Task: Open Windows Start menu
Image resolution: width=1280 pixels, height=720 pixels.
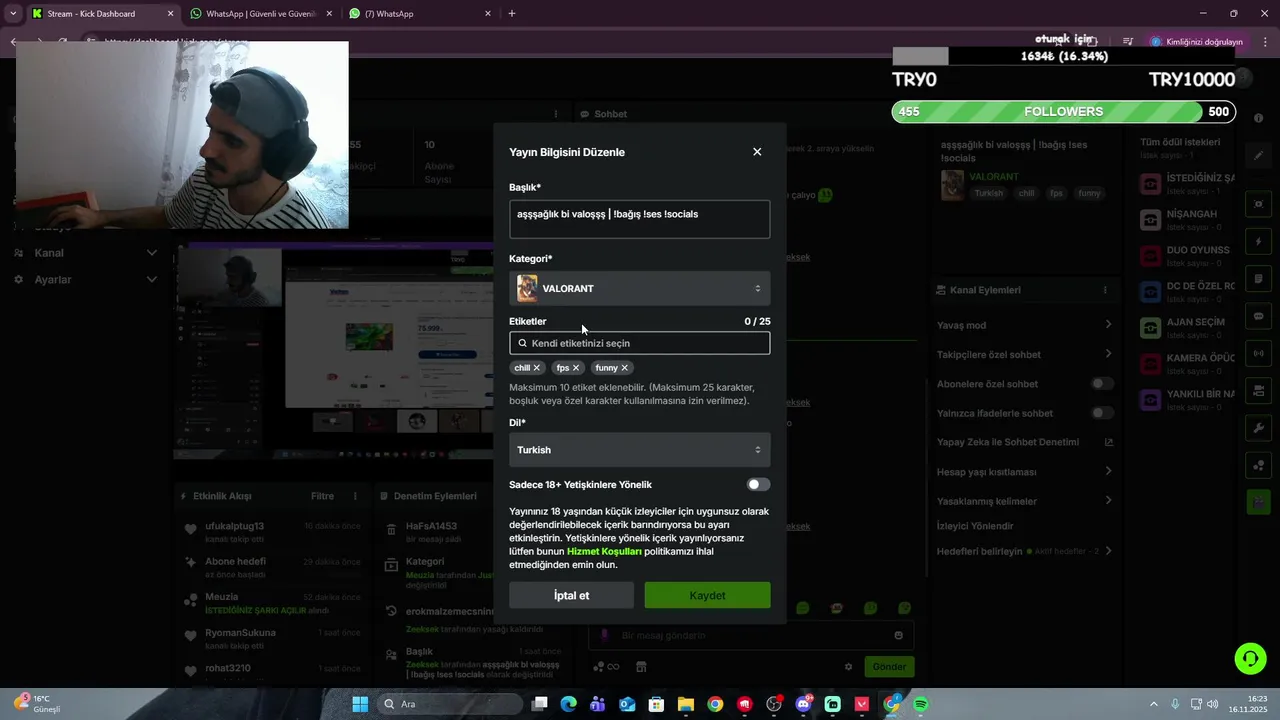Action: [360, 704]
